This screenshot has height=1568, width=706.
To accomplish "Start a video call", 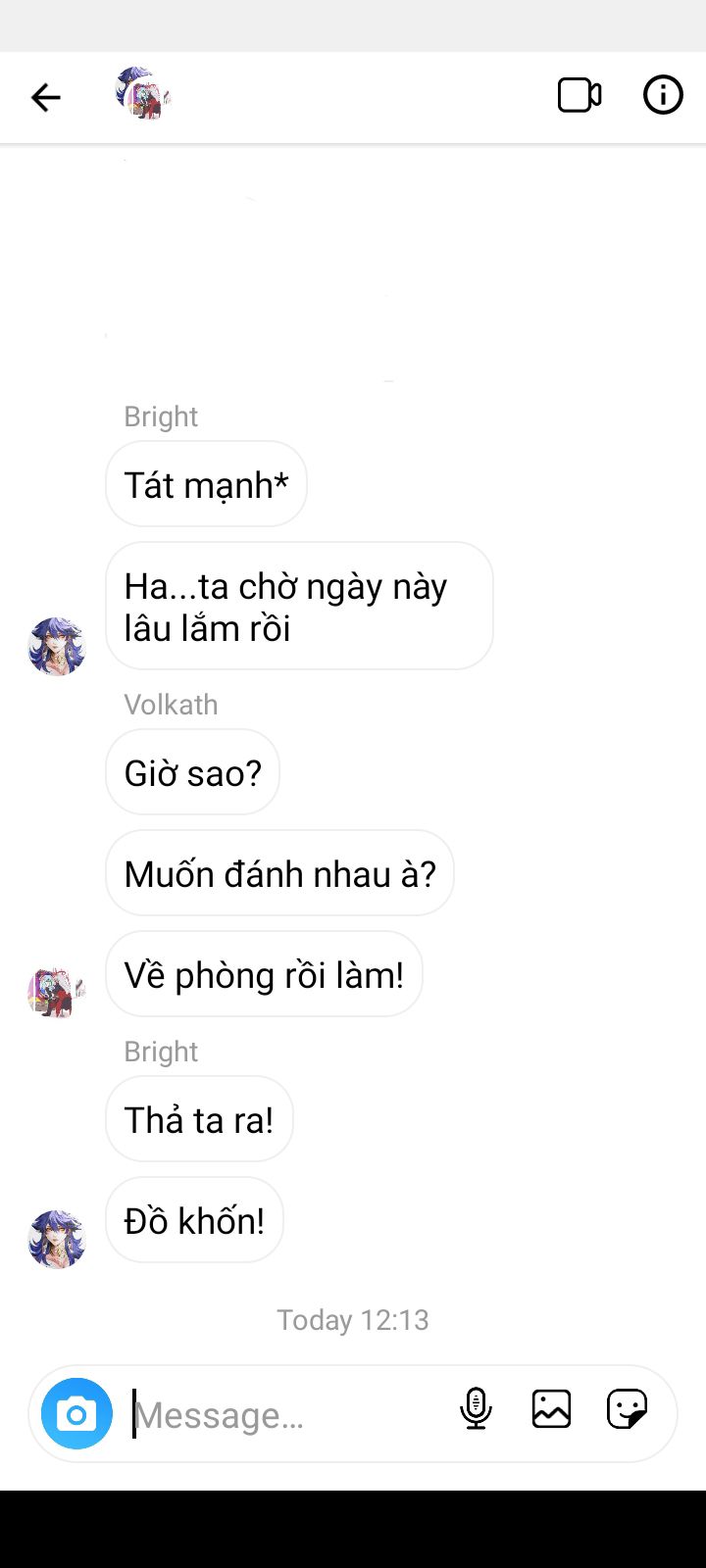I will pyautogui.click(x=580, y=95).
